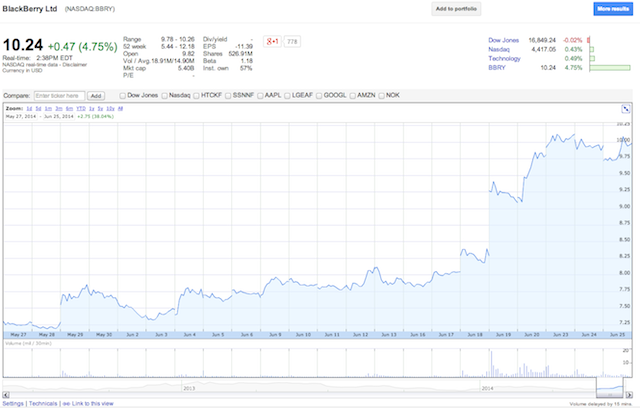Click the 2014 marker on overview timeline
Viewport: 640px width, 408px height.
(487, 388)
